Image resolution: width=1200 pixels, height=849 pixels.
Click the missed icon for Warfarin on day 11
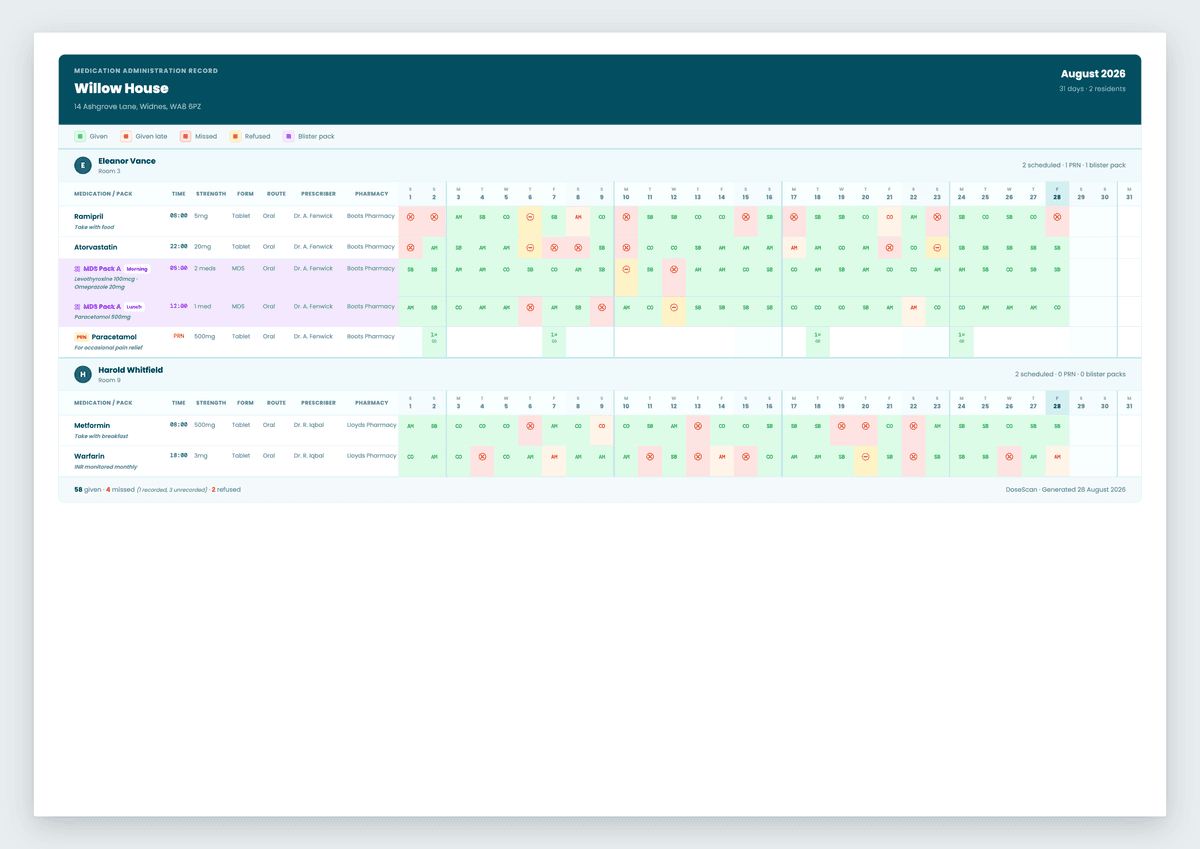[x=650, y=456]
